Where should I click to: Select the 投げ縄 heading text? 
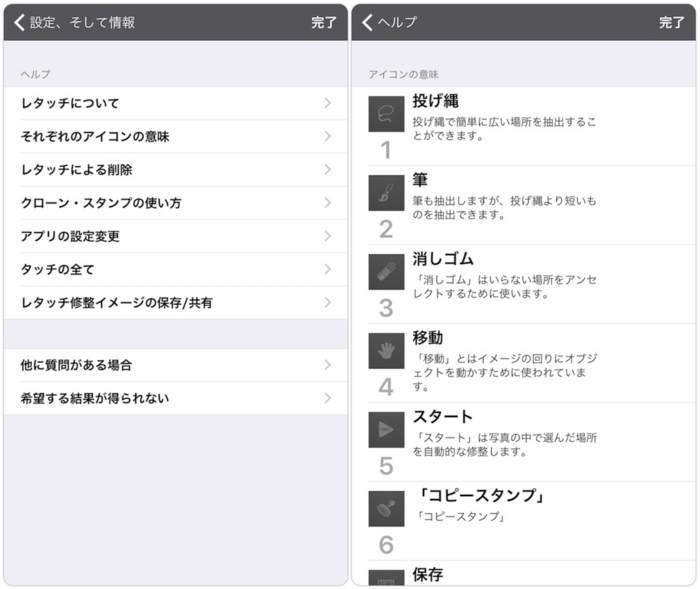pyautogui.click(x=436, y=101)
